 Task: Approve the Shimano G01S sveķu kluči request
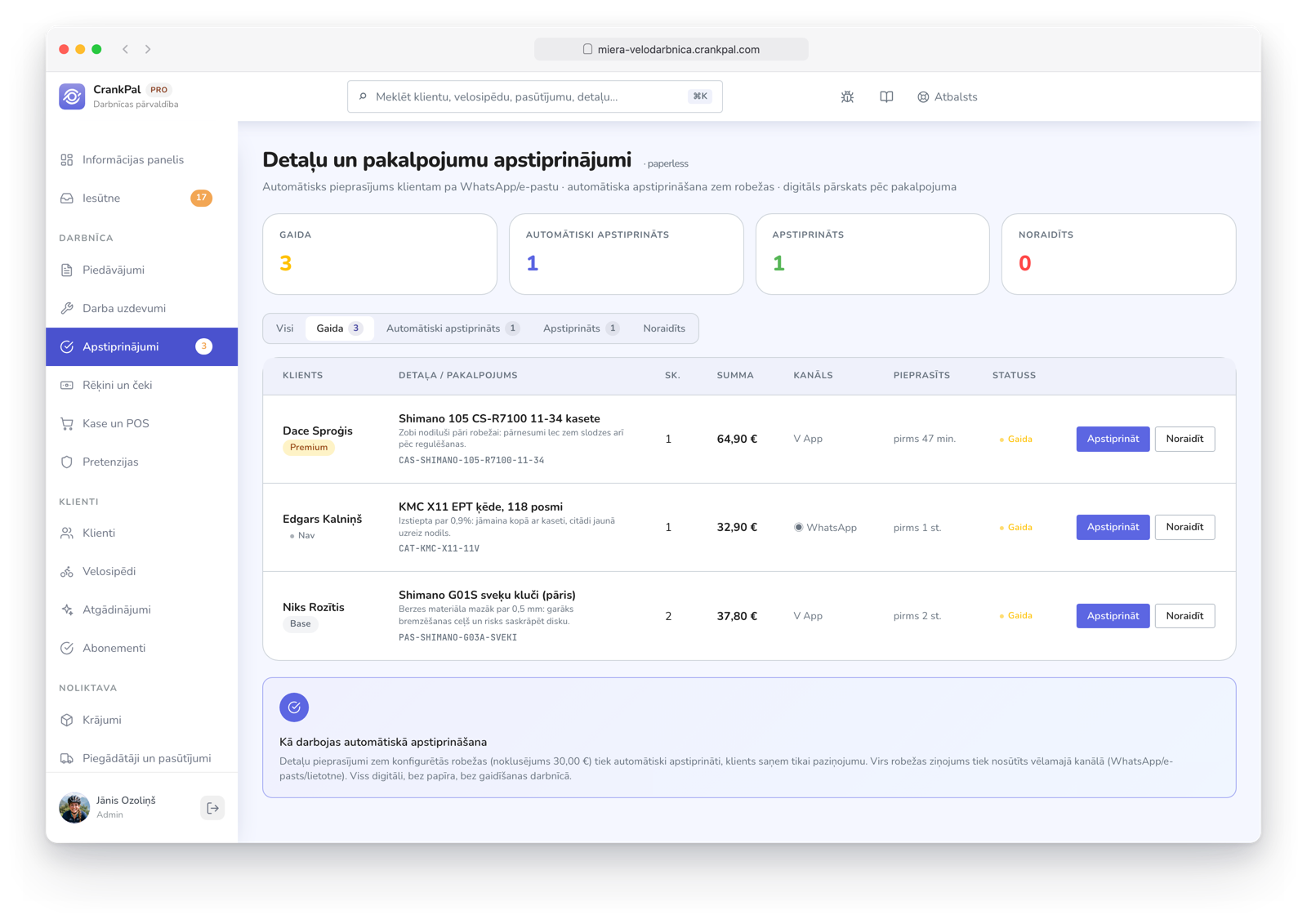1113,616
